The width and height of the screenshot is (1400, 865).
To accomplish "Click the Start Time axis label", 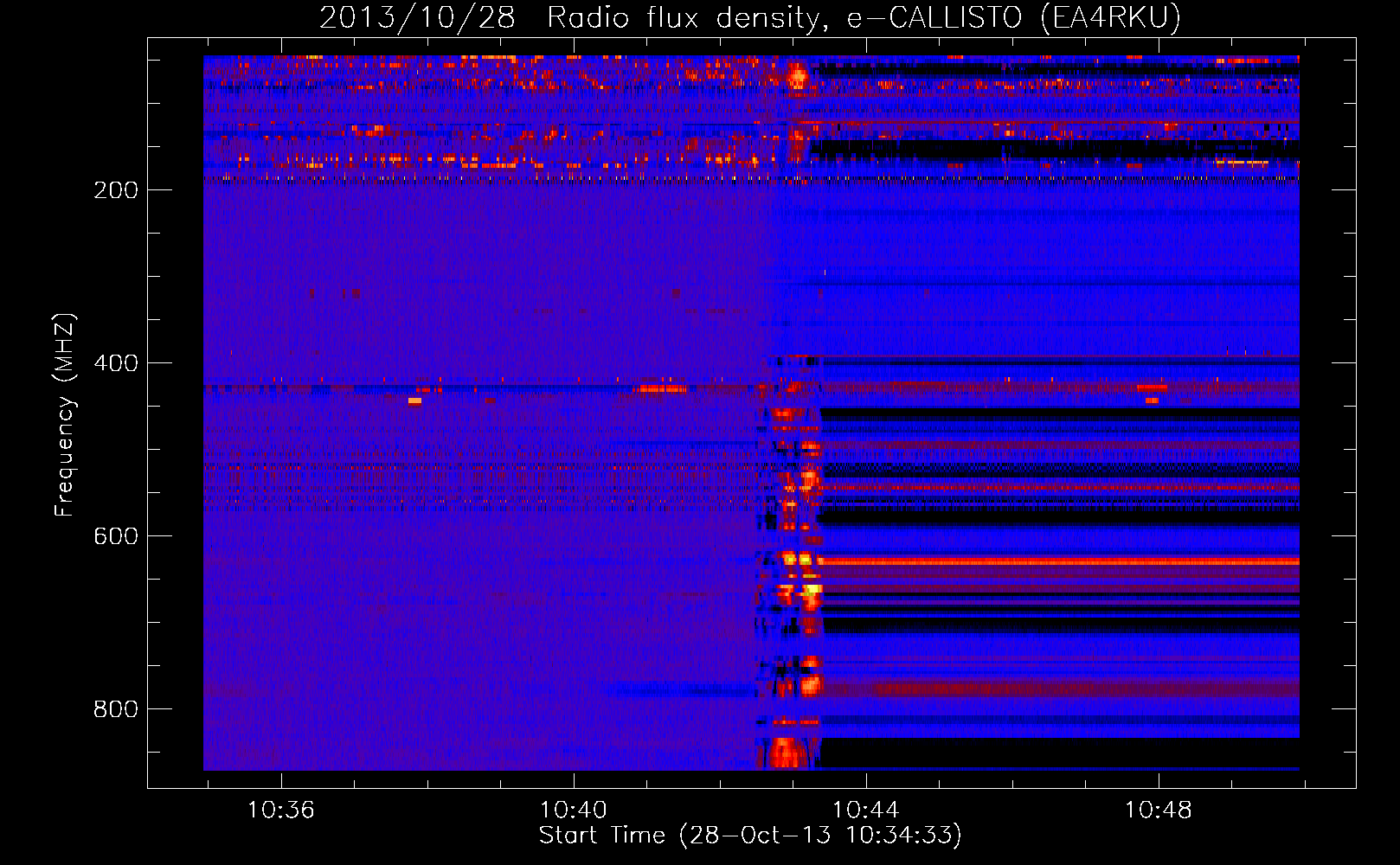I will point(750,836).
